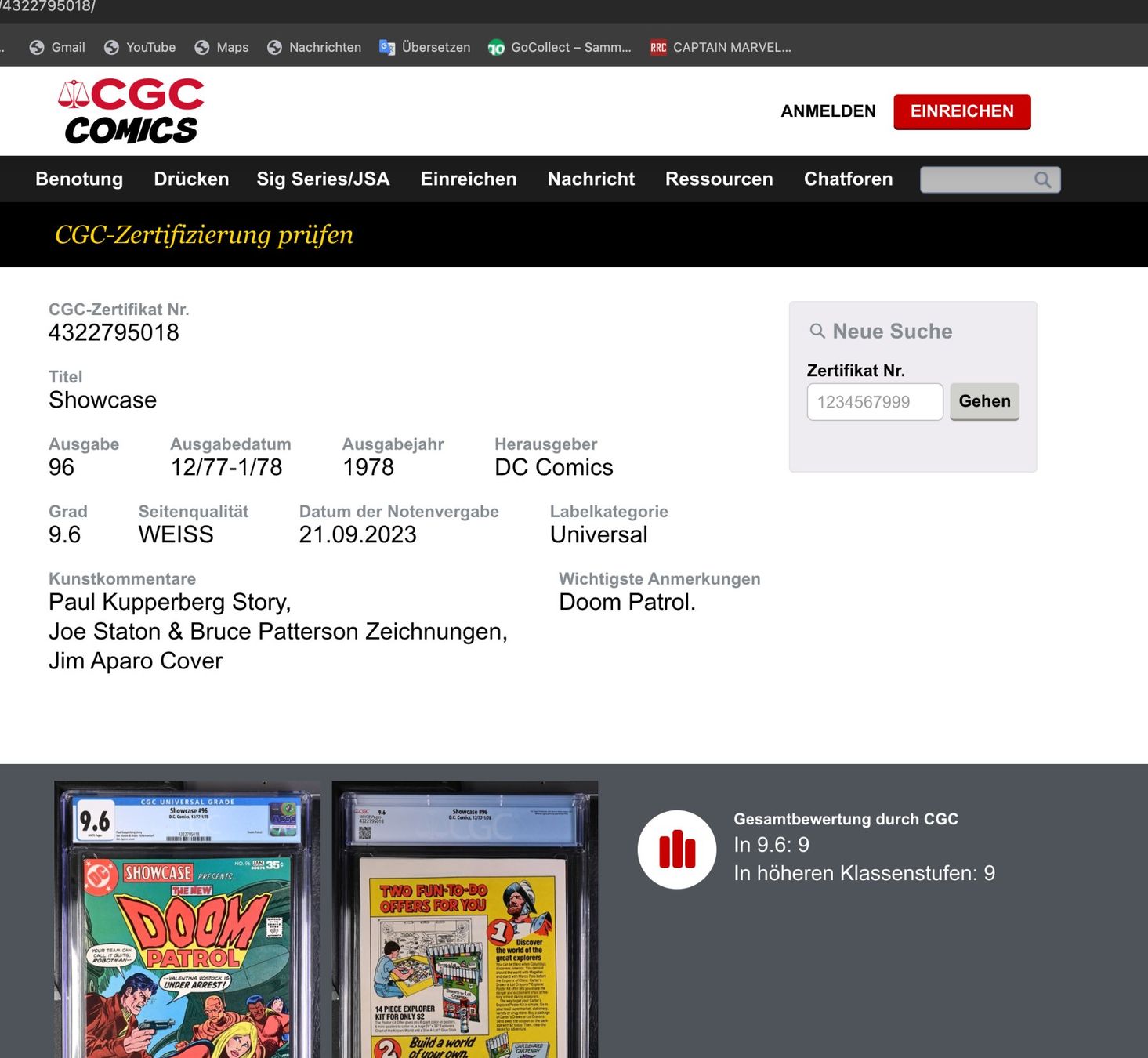The height and width of the screenshot is (1058, 1148).
Task: Click the Neue Suche magnifier icon
Action: [x=817, y=331]
